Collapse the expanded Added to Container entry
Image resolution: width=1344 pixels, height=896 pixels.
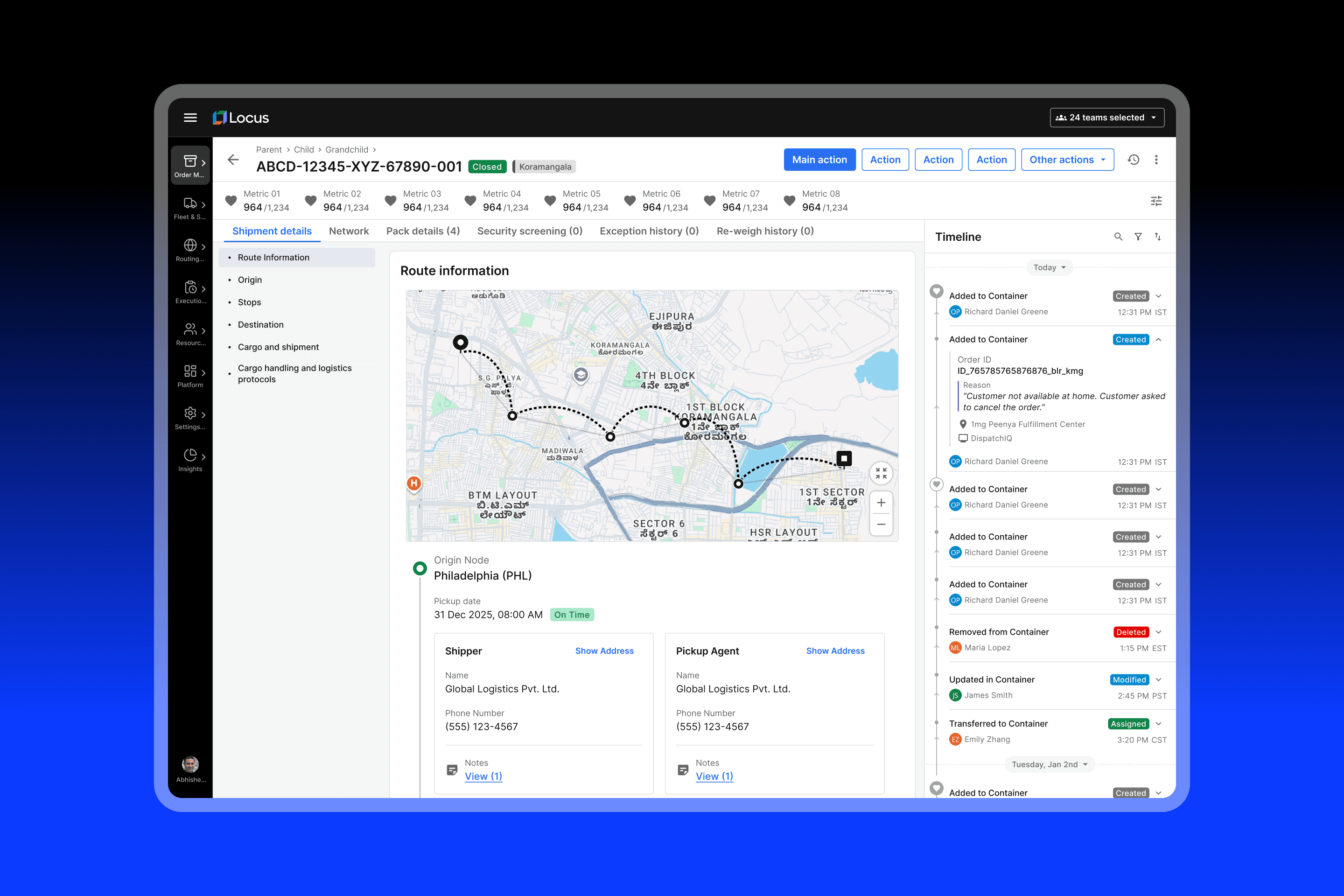(x=1159, y=339)
